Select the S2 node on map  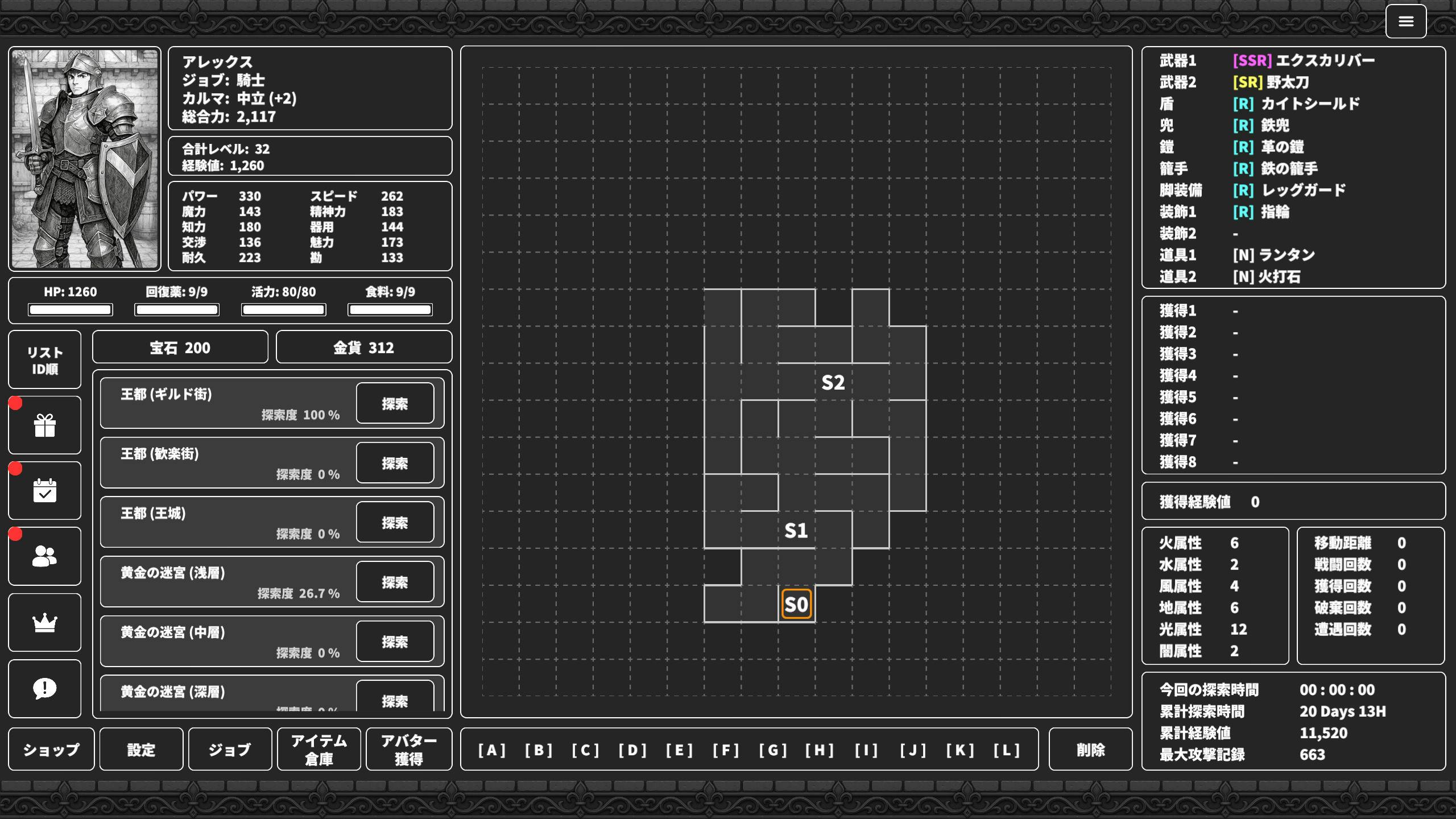(833, 382)
